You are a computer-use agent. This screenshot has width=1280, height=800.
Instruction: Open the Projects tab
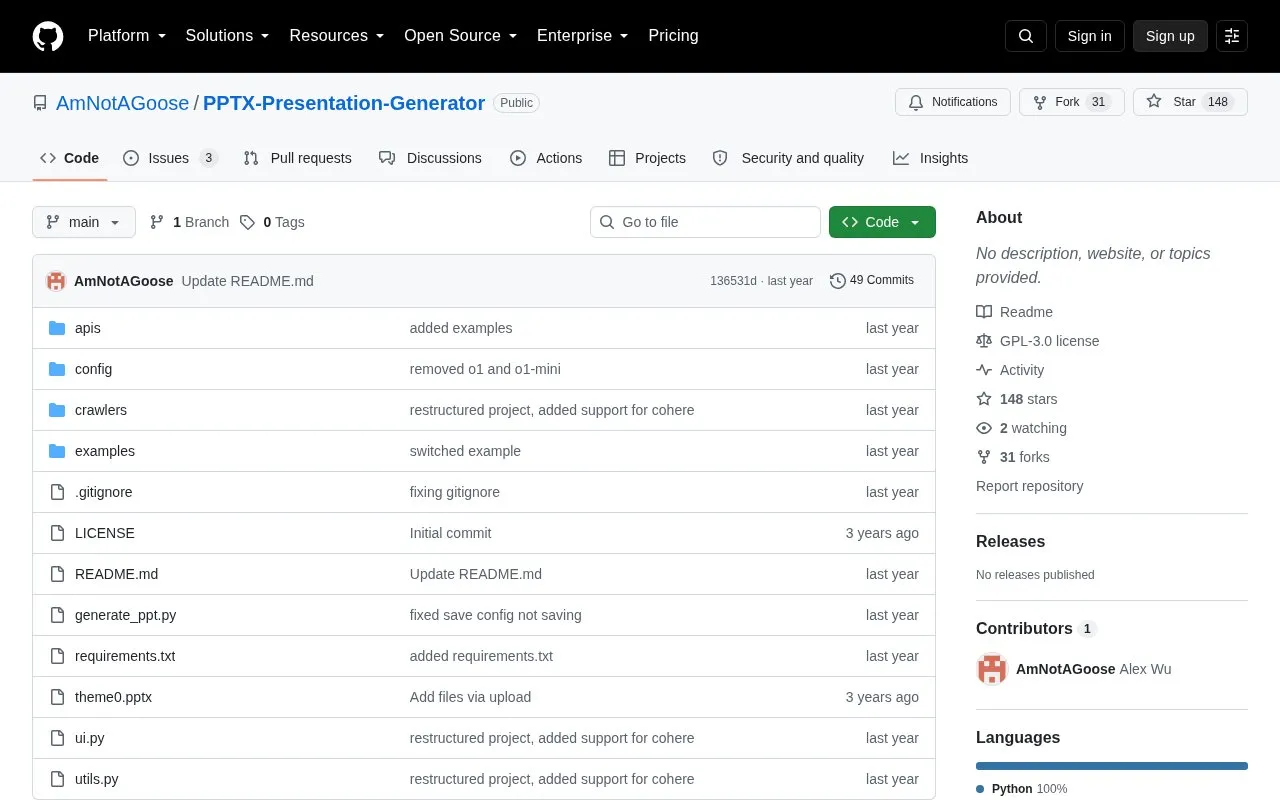(647, 158)
